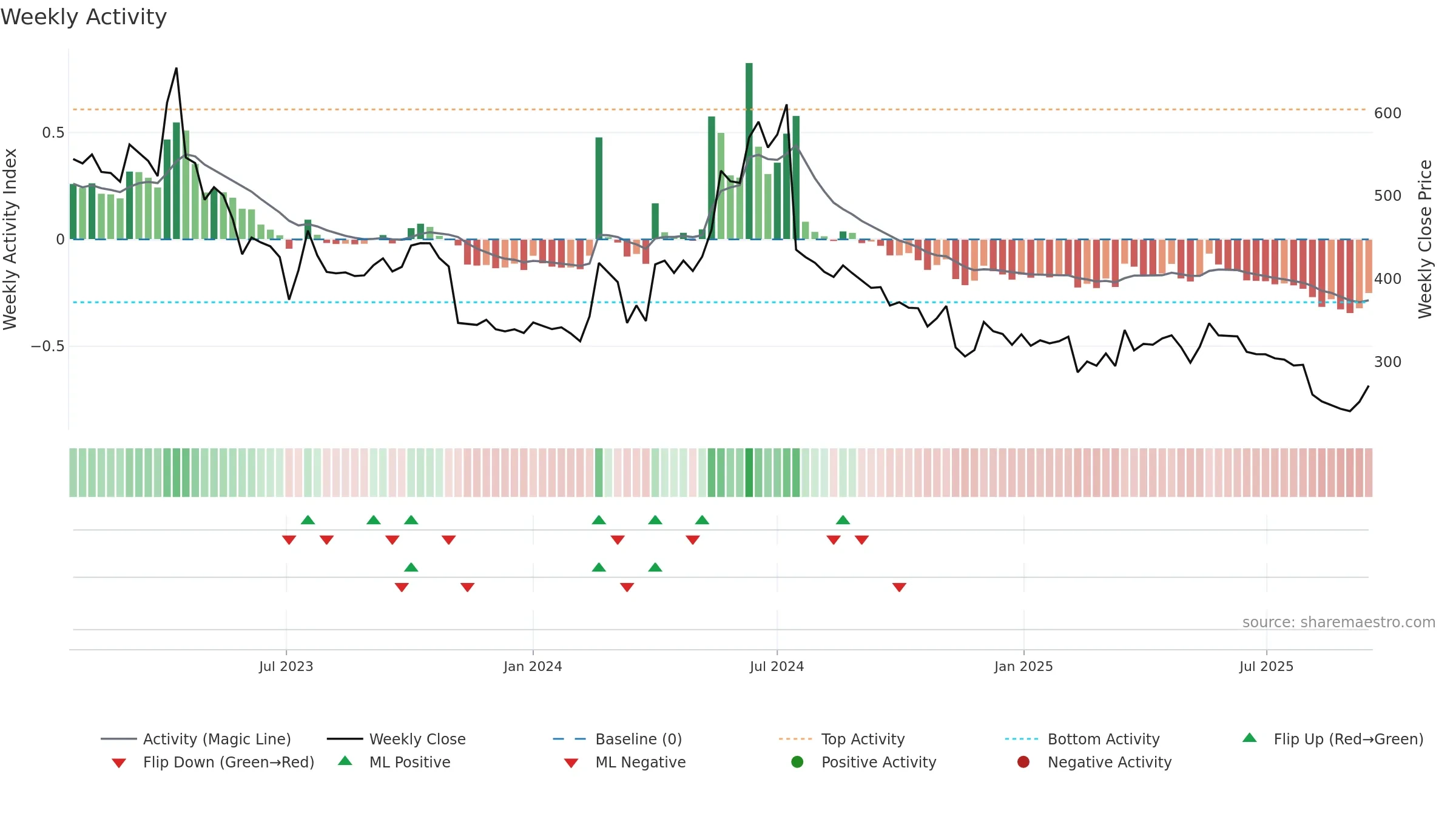Image resolution: width=1456 pixels, height=819 pixels.
Task: Click the Weekly Close Price axis title
Action: click(x=1425, y=239)
